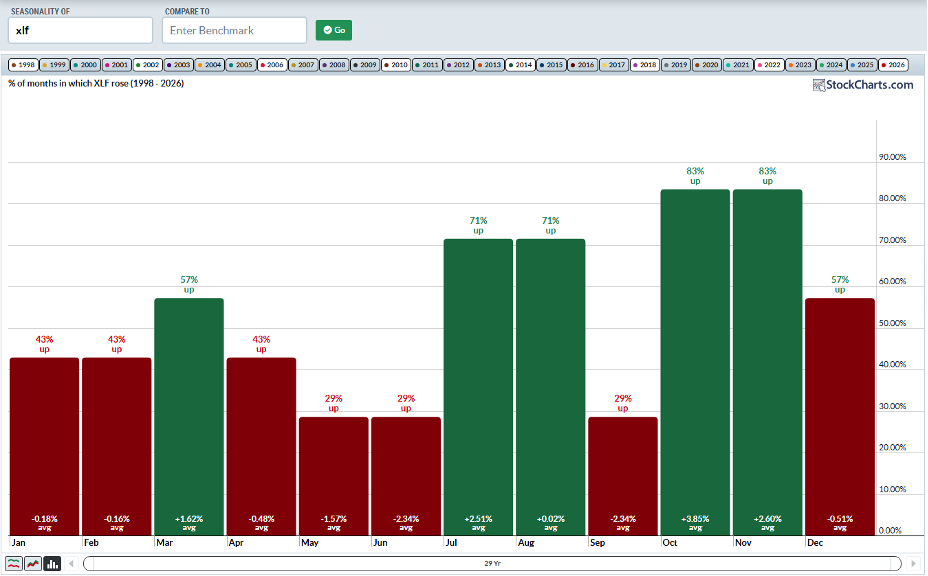
Task: Toggle the 2021 year chip
Action: point(738,65)
